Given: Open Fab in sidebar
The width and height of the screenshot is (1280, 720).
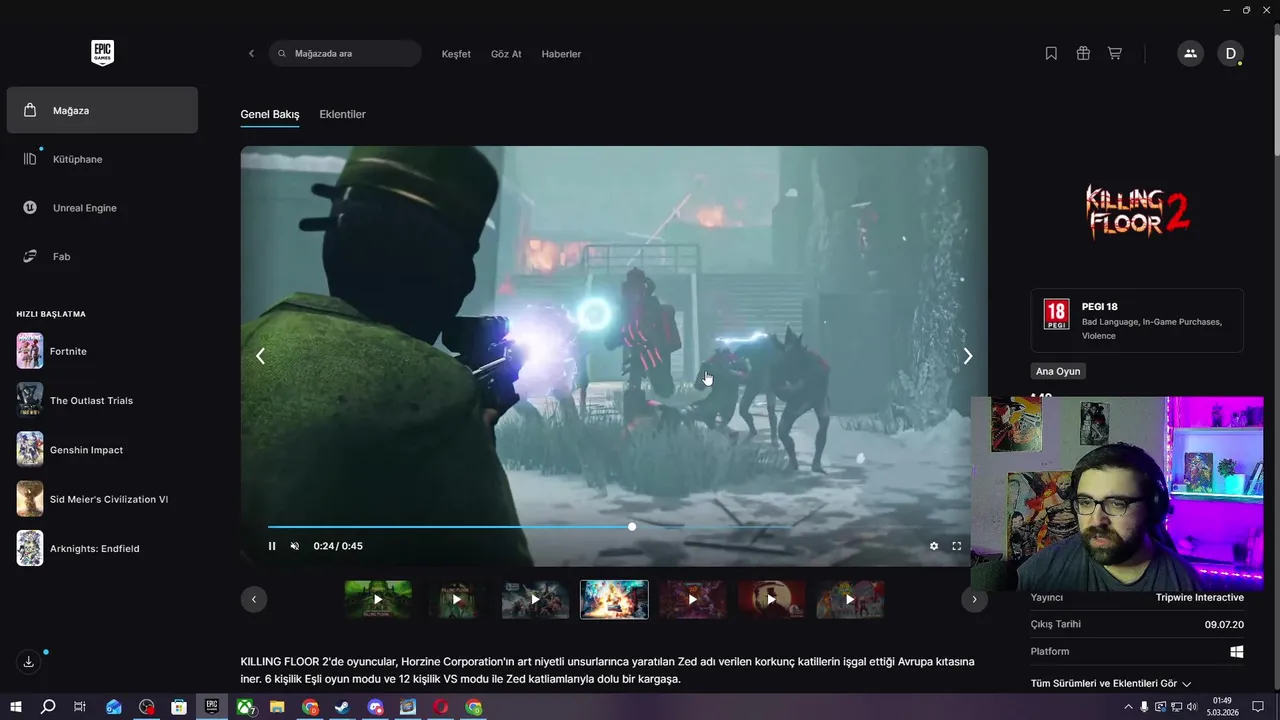Looking at the screenshot, I should (x=102, y=257).
